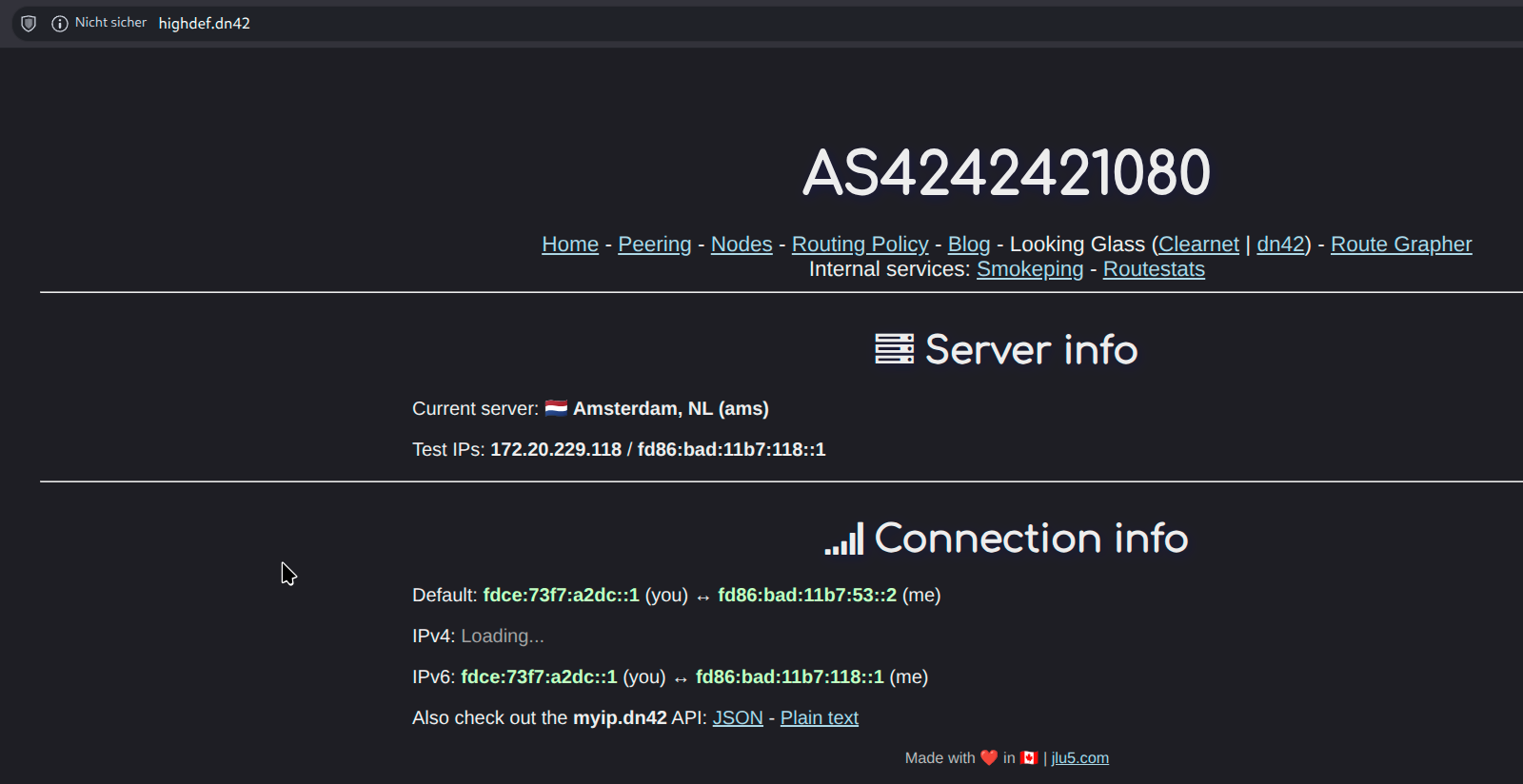Open the Clearnet Looking Glass
This screenshot has width=1523, height=784.
click(x=1197, y=245)
